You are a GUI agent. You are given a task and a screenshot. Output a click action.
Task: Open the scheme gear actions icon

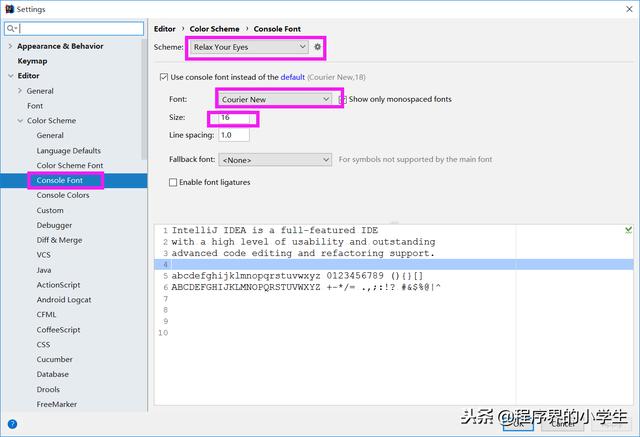tap(318, 47)
